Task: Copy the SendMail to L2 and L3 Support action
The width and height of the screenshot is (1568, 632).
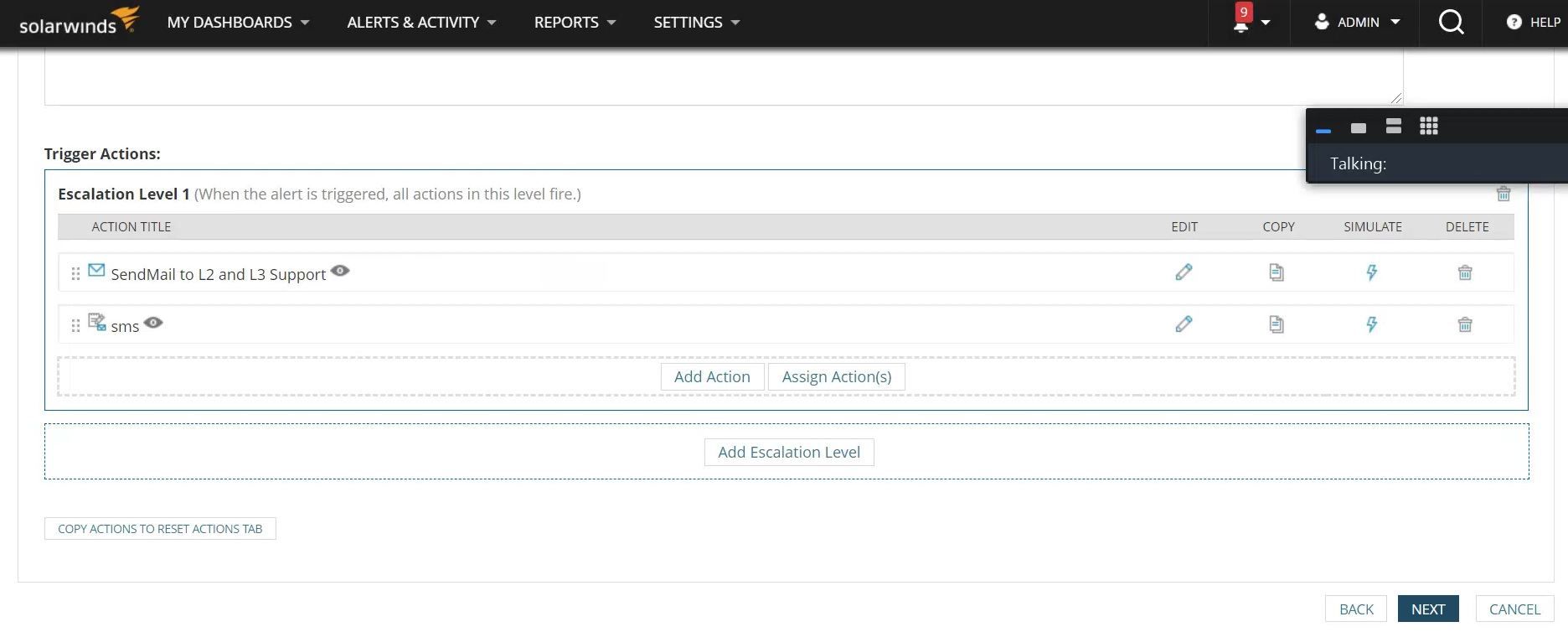Action: 1277,272
